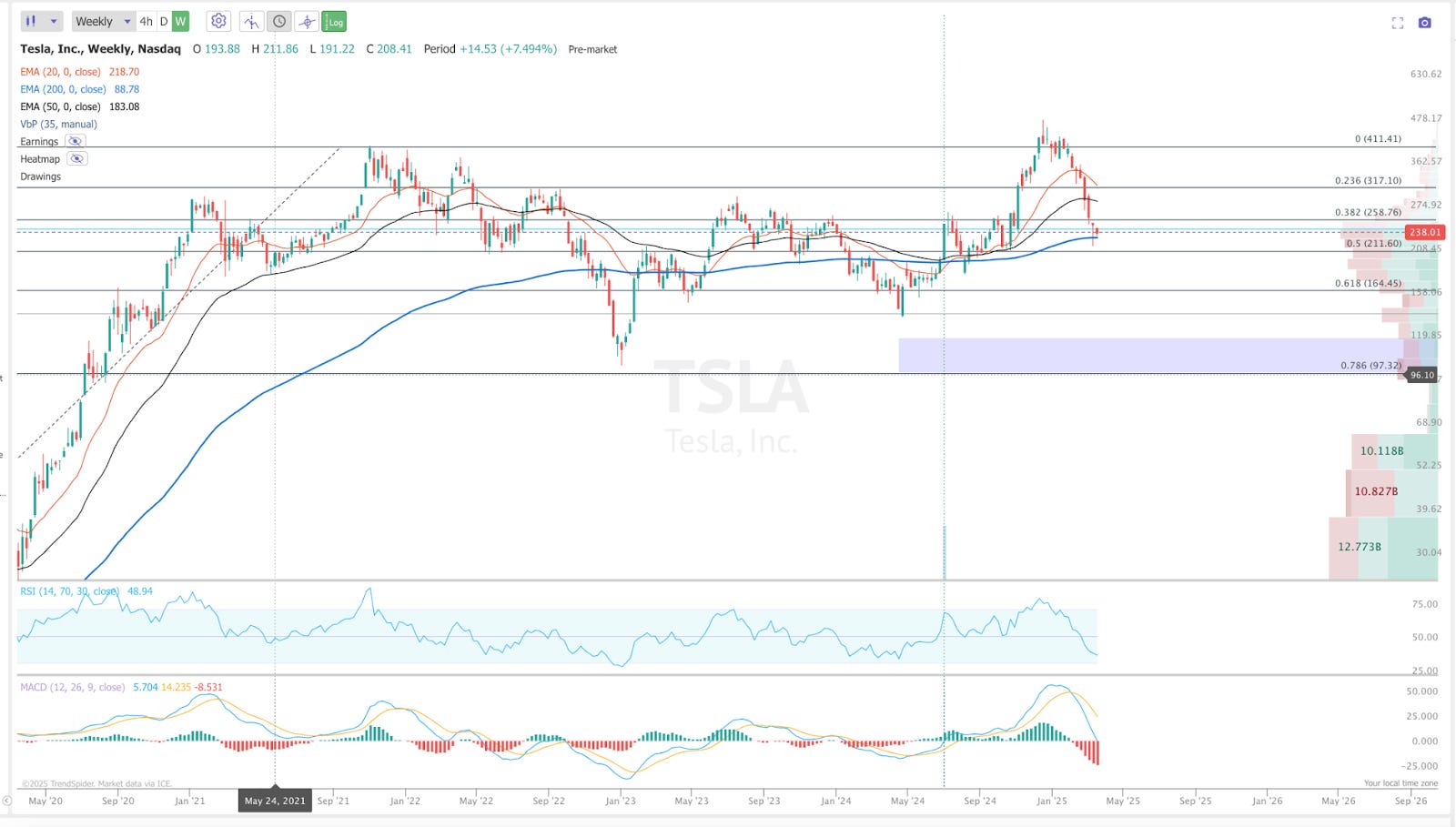Switch to the 4h timeframe
This screenshot has width=1456, height=827.
146,21
